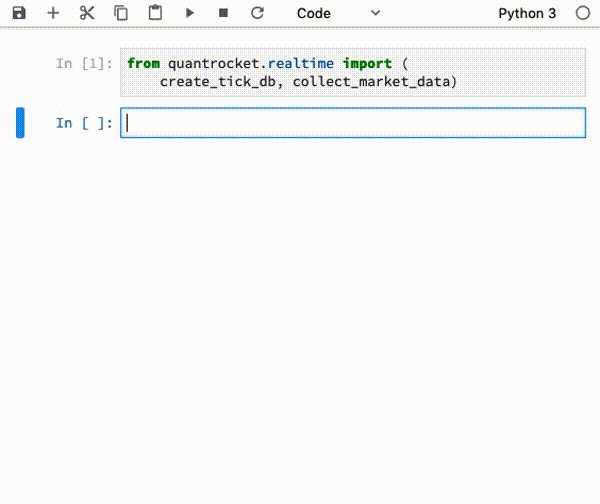Click the 'create_tick_db' text in the first cell
Viewport: 600px width, 504px height.
(217, 82)
